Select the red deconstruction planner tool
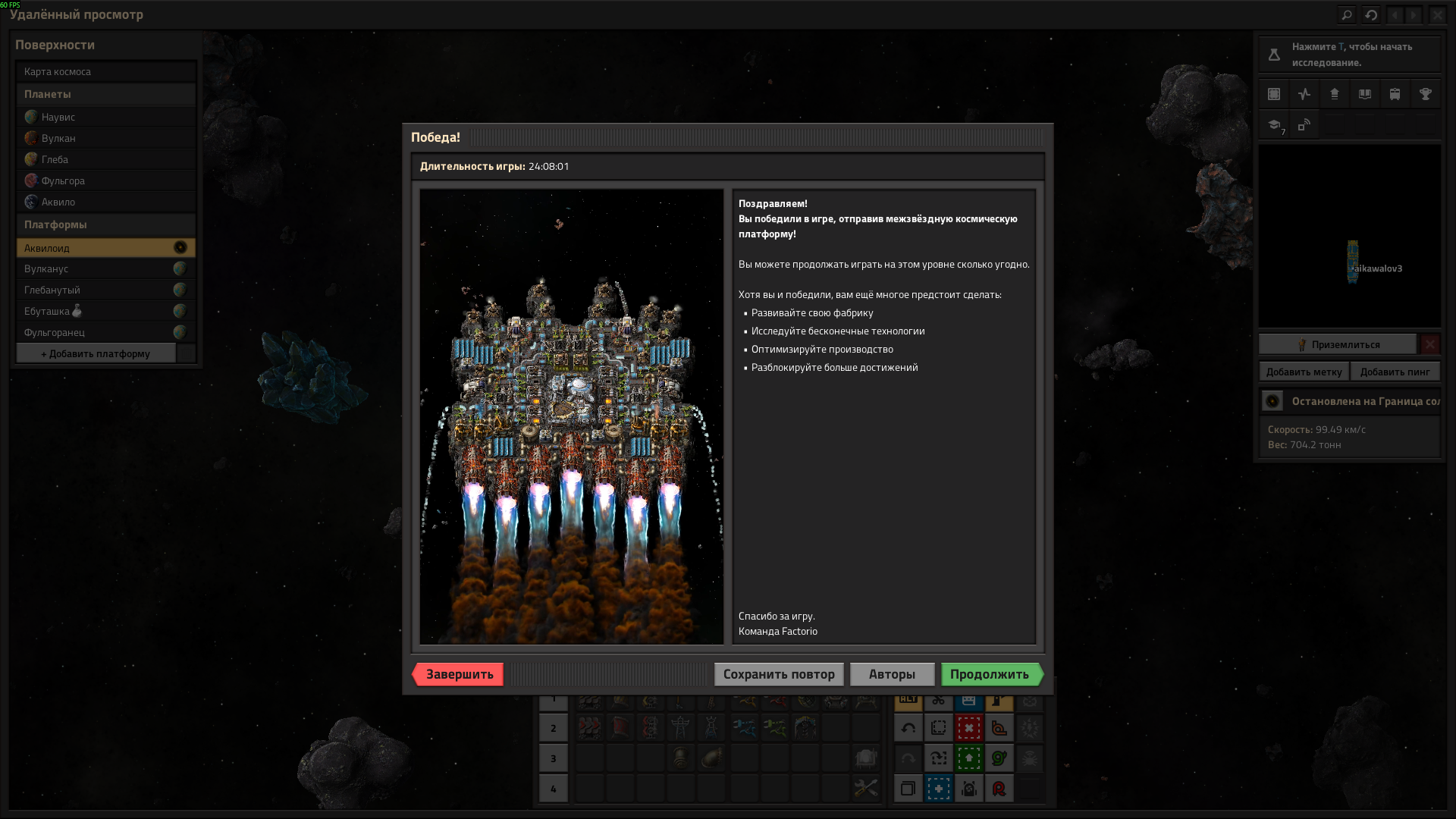The height and width of the screenshot is (819, 1456). click(968, 728)
